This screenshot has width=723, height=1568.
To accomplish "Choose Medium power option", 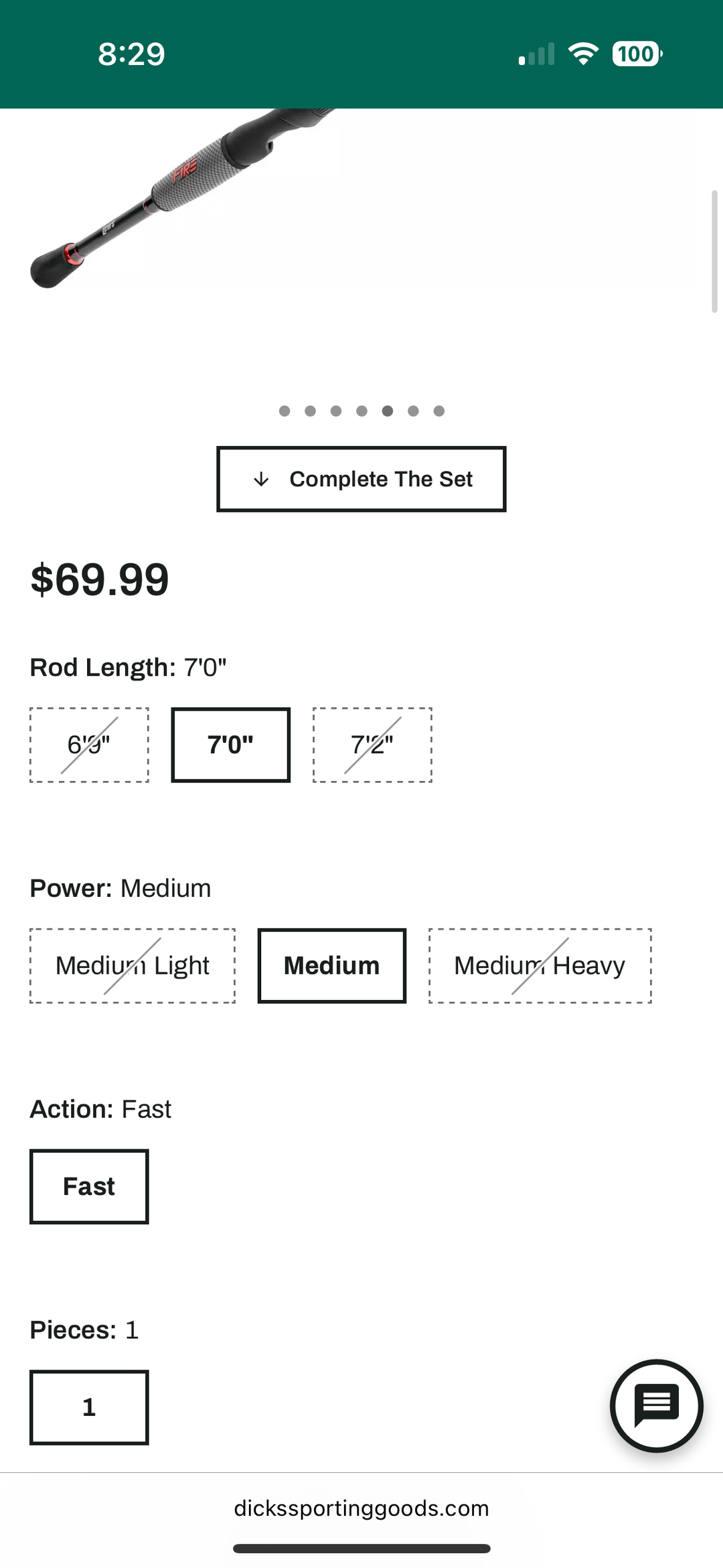I will 332,966.
